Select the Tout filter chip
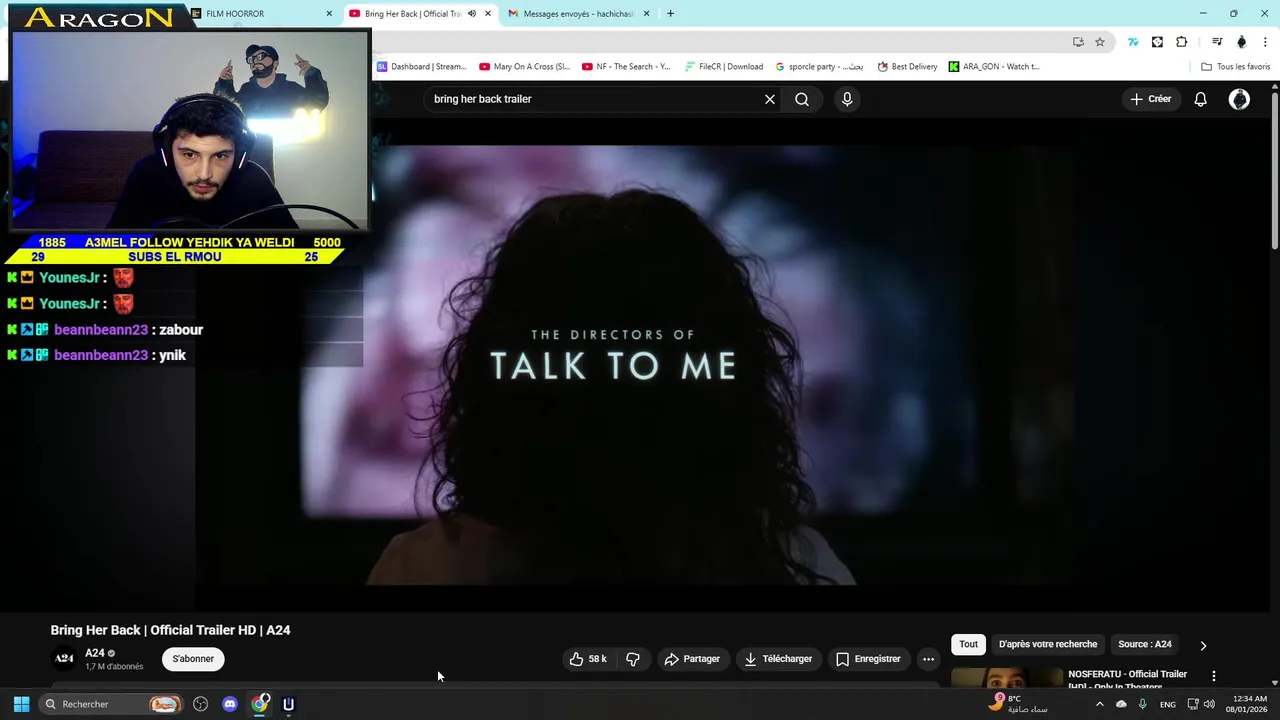This screenshot has height=720, width=1280. point(968,644)
